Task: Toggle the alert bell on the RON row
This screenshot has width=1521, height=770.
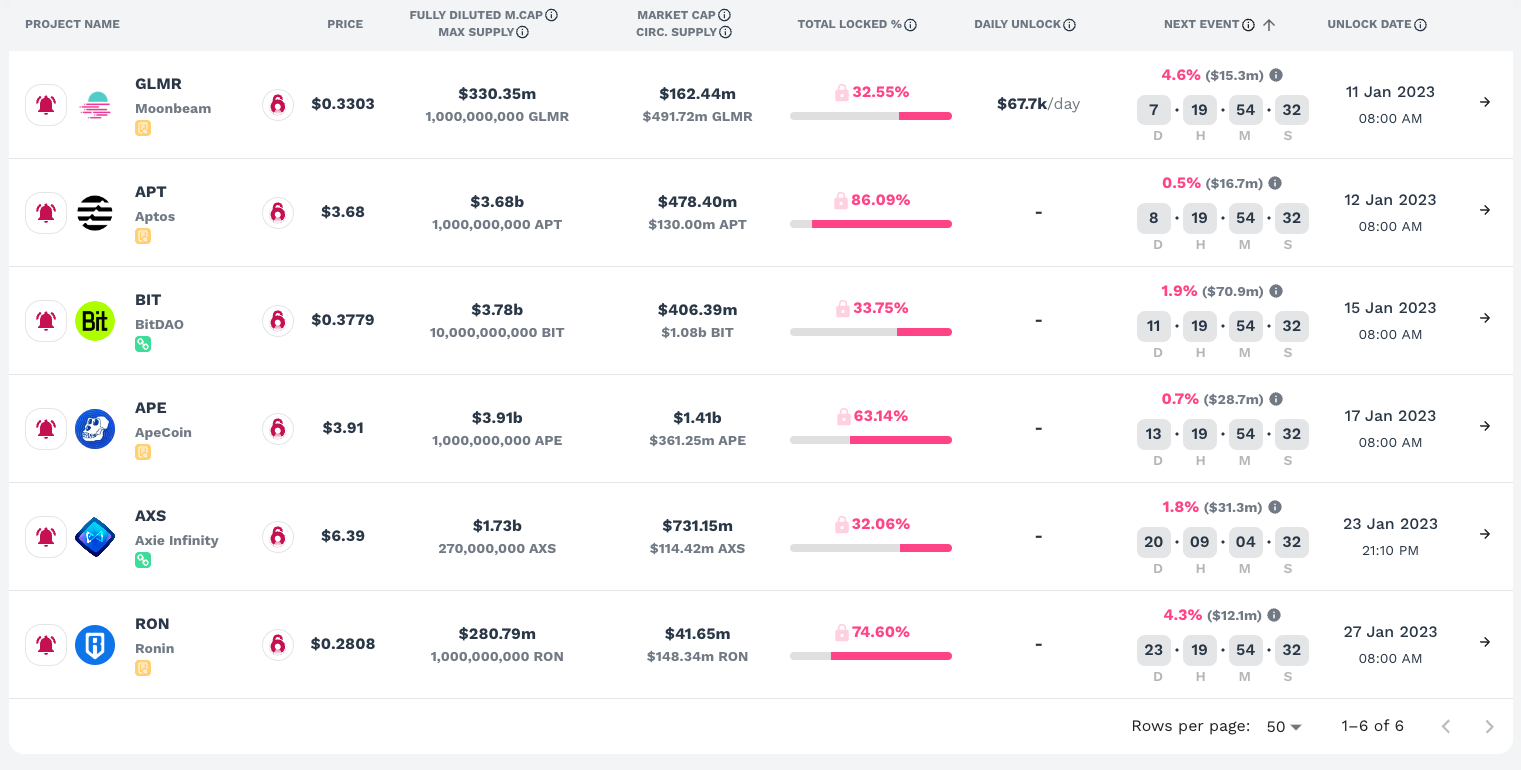Action: (45, 644)
